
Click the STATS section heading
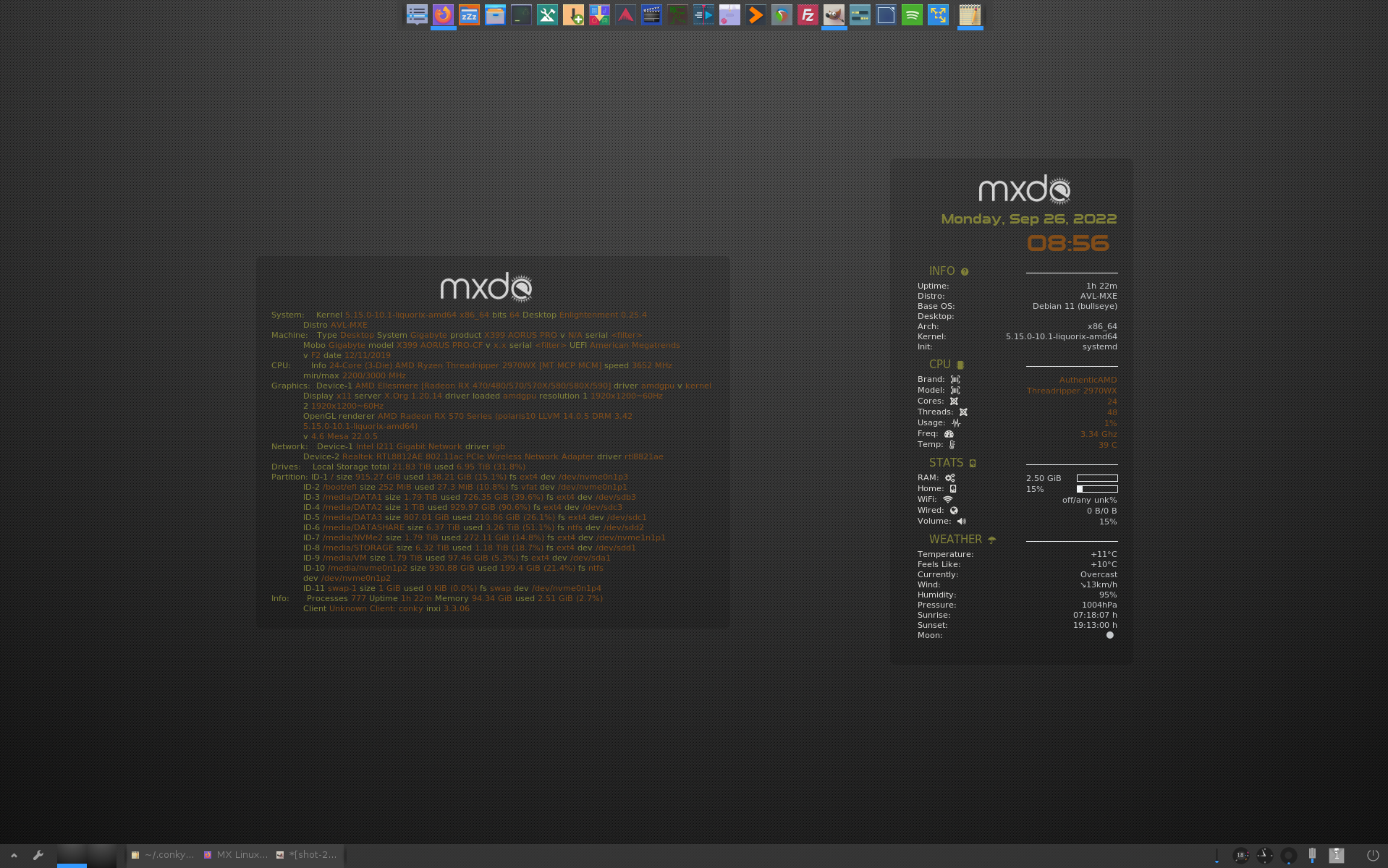(946, 463)
